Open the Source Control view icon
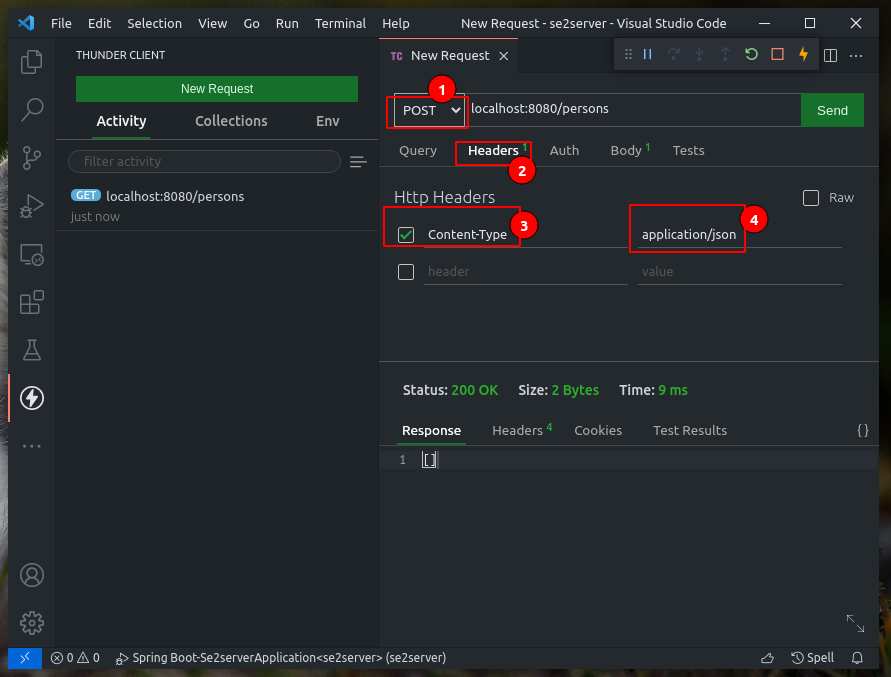 [31, 157]
